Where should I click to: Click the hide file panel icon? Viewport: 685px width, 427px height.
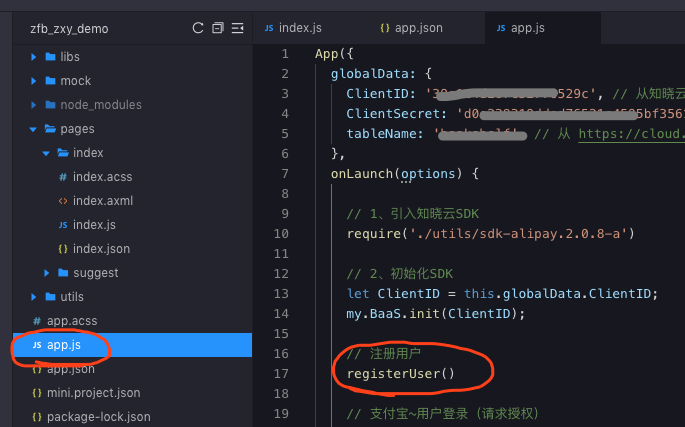click(237, 28)
